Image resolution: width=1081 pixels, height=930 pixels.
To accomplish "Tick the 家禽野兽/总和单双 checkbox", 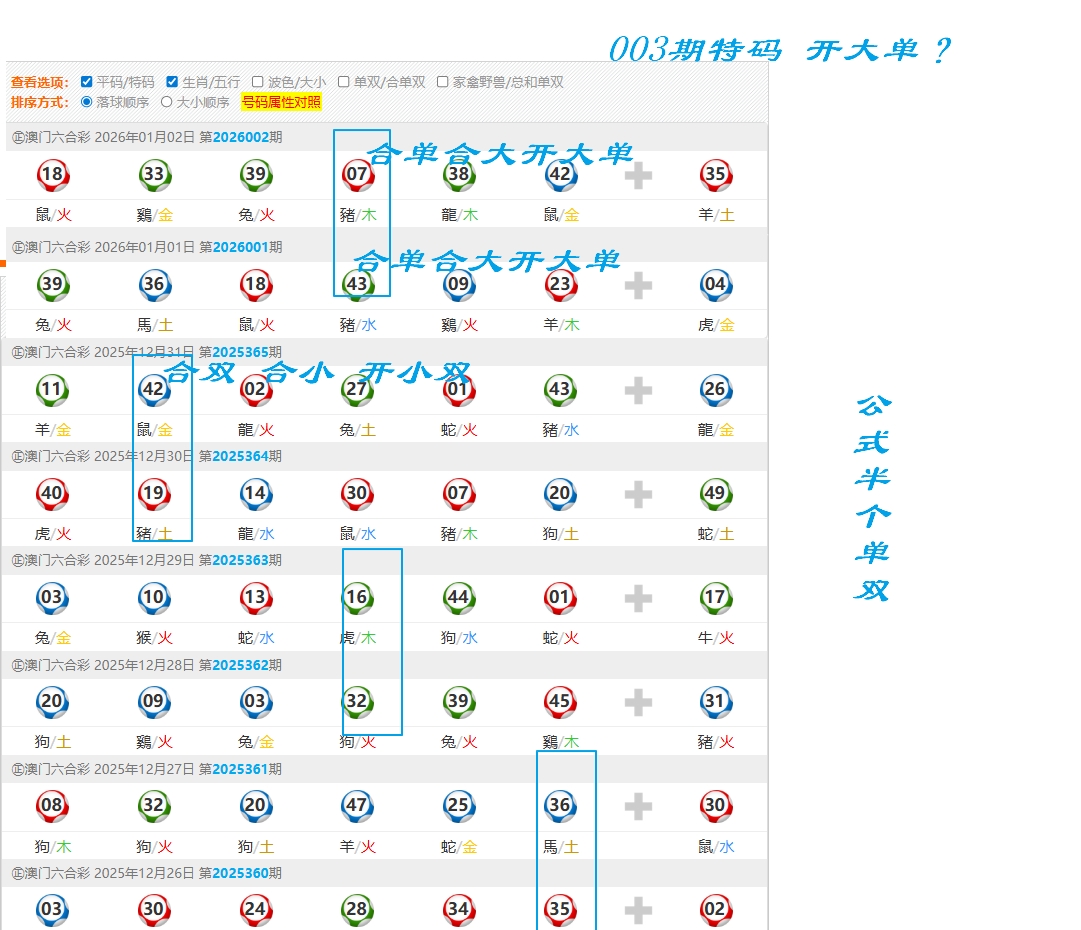I will point(443,82).
